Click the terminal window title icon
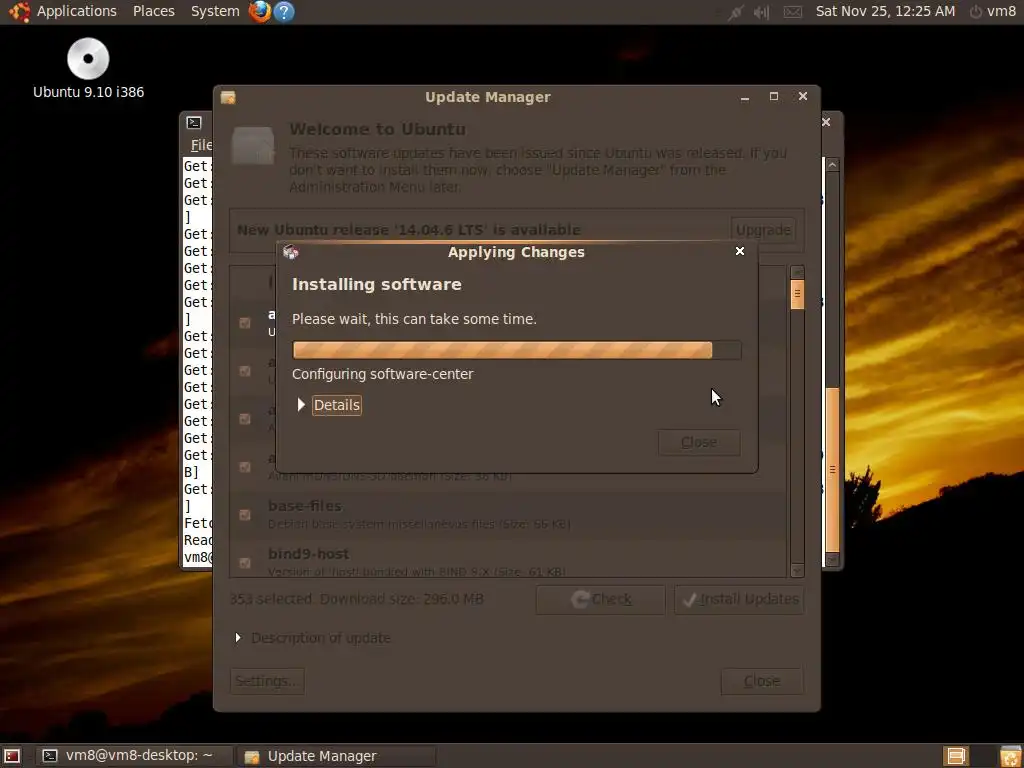This screenshot has height=768, width=1024. pyautogui.click(x=194, y=122)
